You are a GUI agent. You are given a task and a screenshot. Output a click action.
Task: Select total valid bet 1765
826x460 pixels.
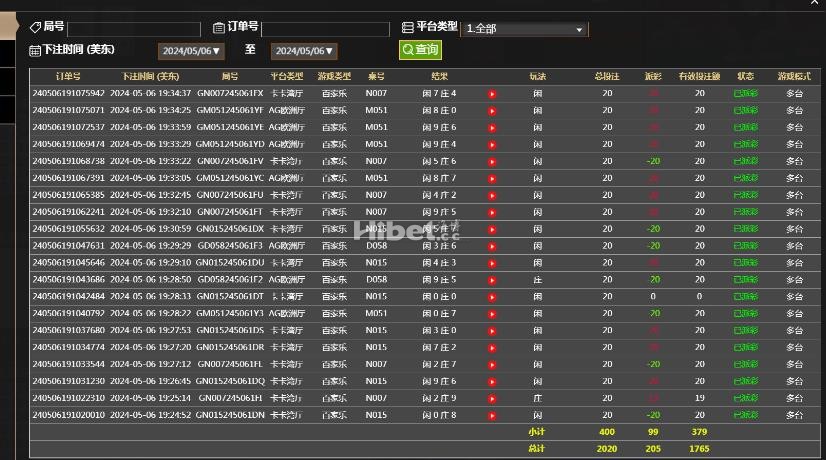699,449
